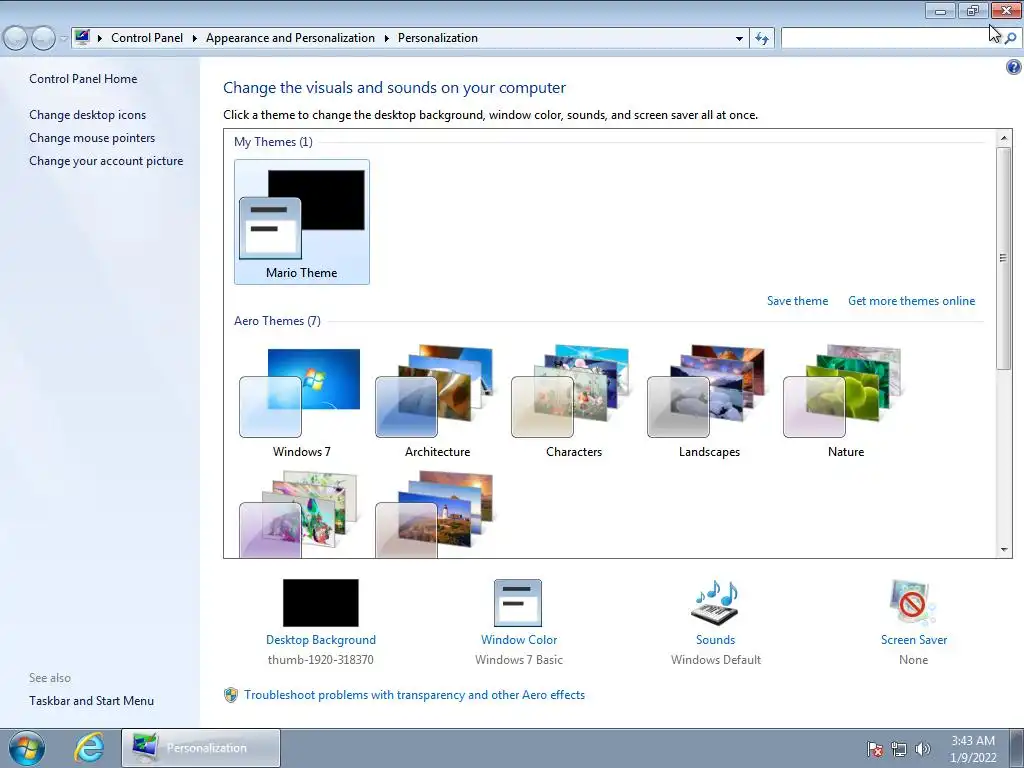Expand arrow after Control Panel breadcrumb
This screenshot has height=768, width=1024.
[x=195, y=39]
